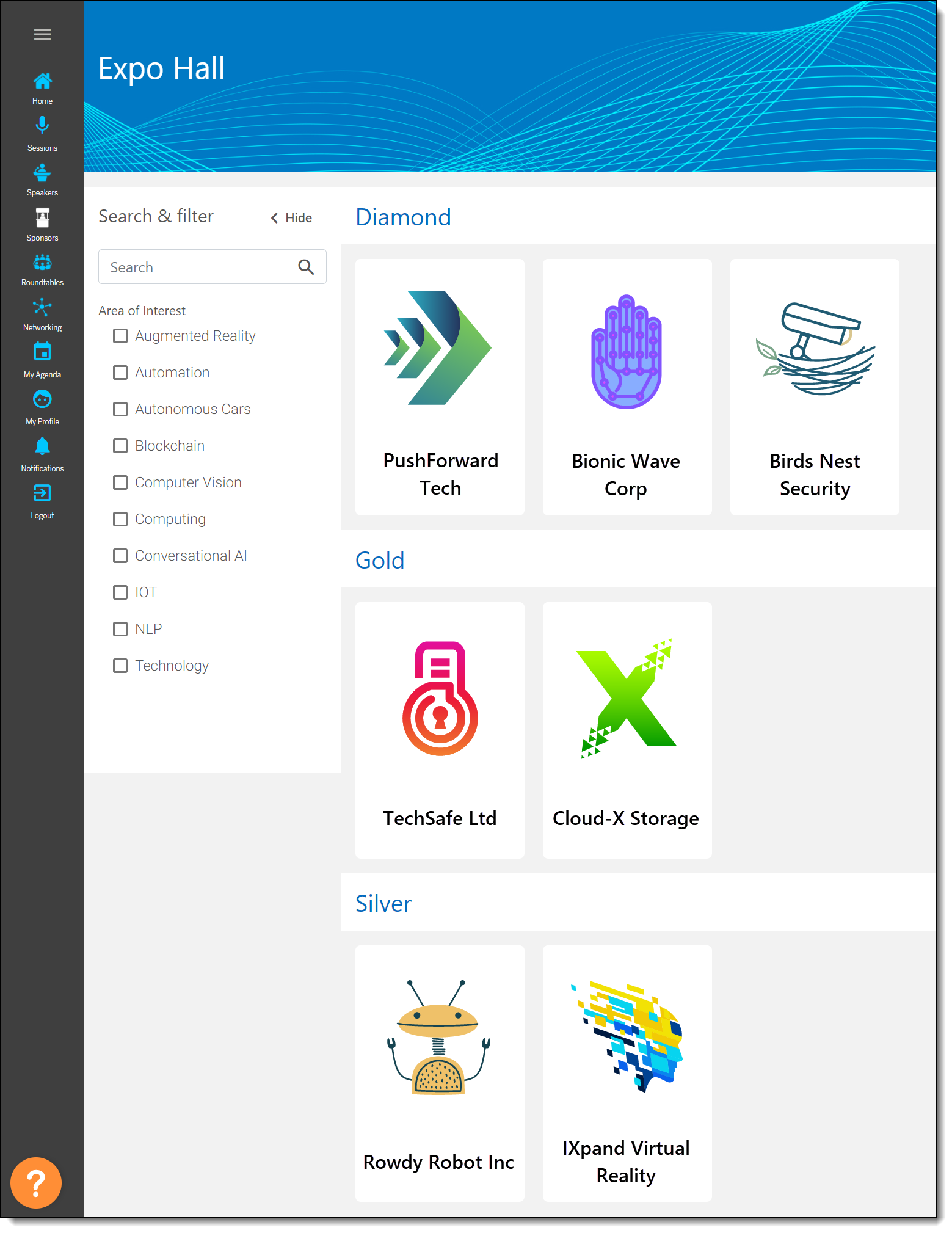Open Rowdy Robot Inc sponsor name
This screenshot has width=952, height=1233.
coord(438,1162)
